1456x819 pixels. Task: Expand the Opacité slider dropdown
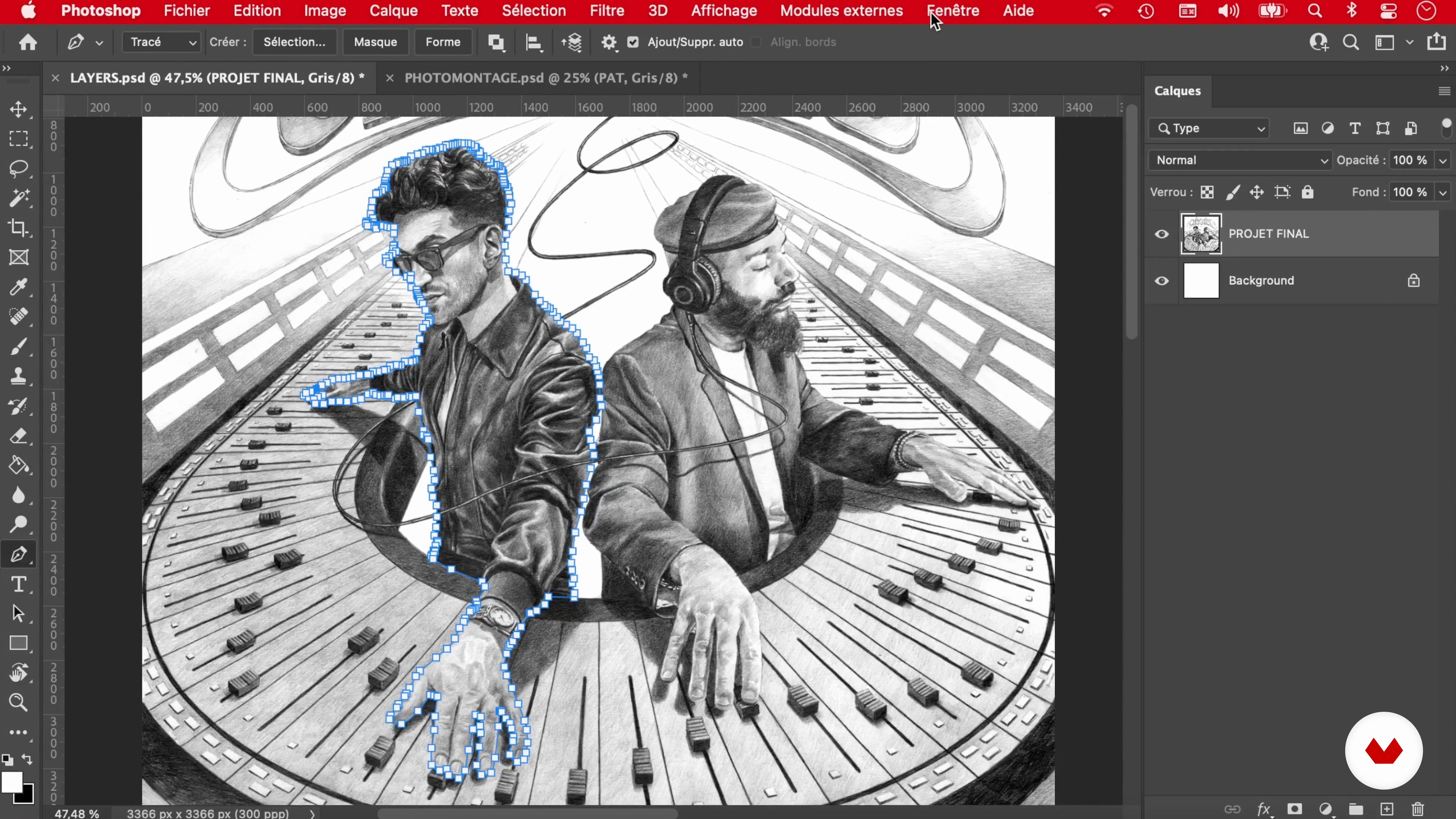click(1442, 160)
